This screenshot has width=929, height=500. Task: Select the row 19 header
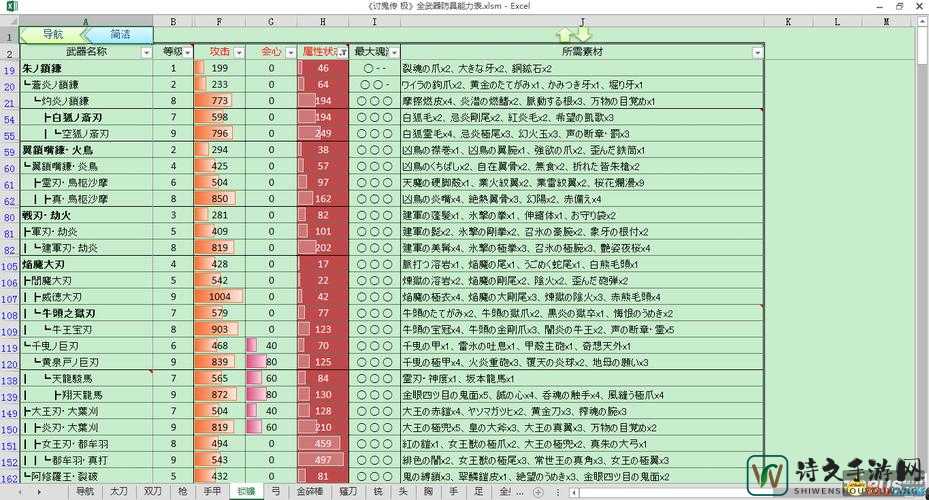coord(9,70)
